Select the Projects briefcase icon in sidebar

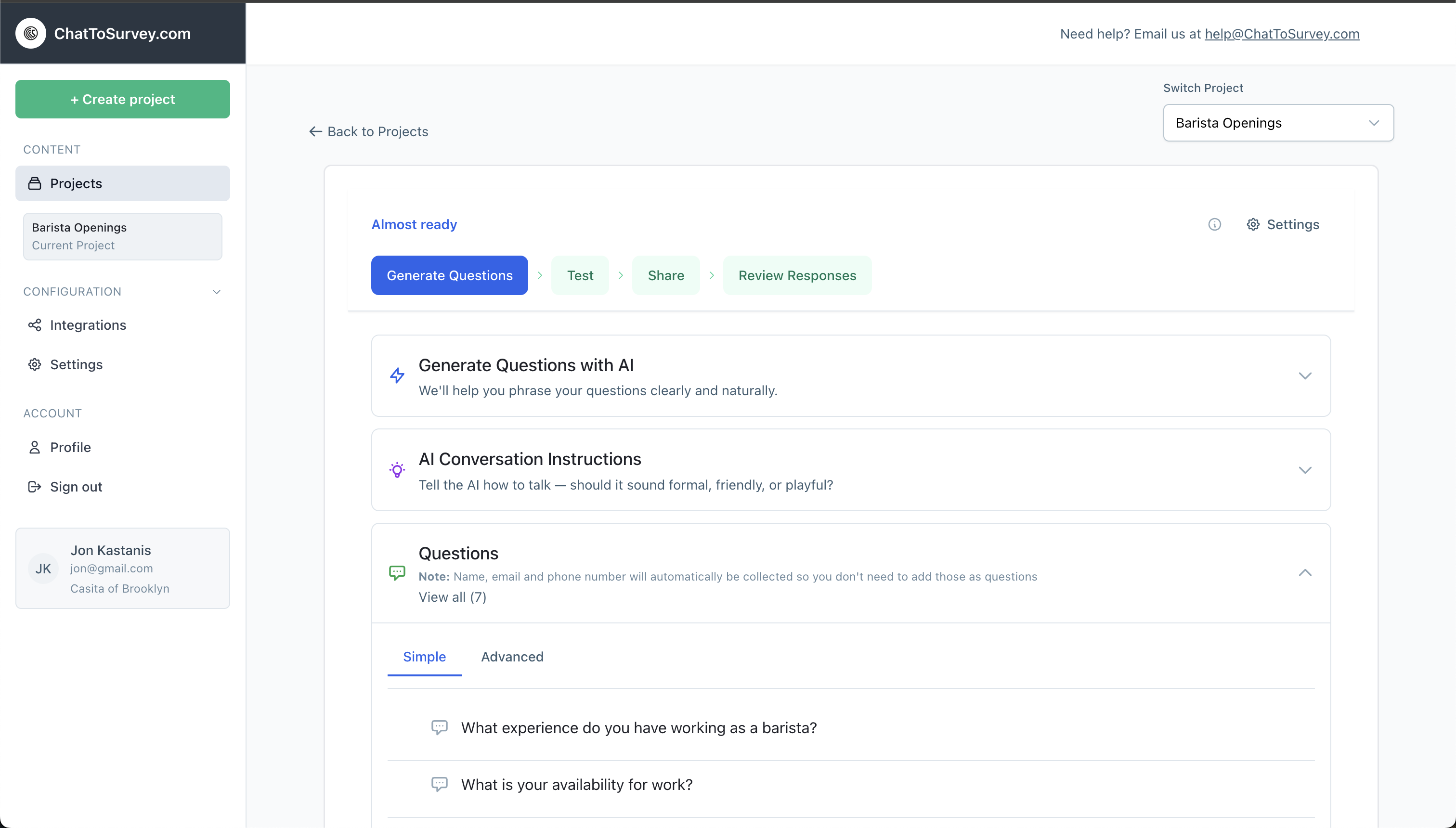click(35, 183)
